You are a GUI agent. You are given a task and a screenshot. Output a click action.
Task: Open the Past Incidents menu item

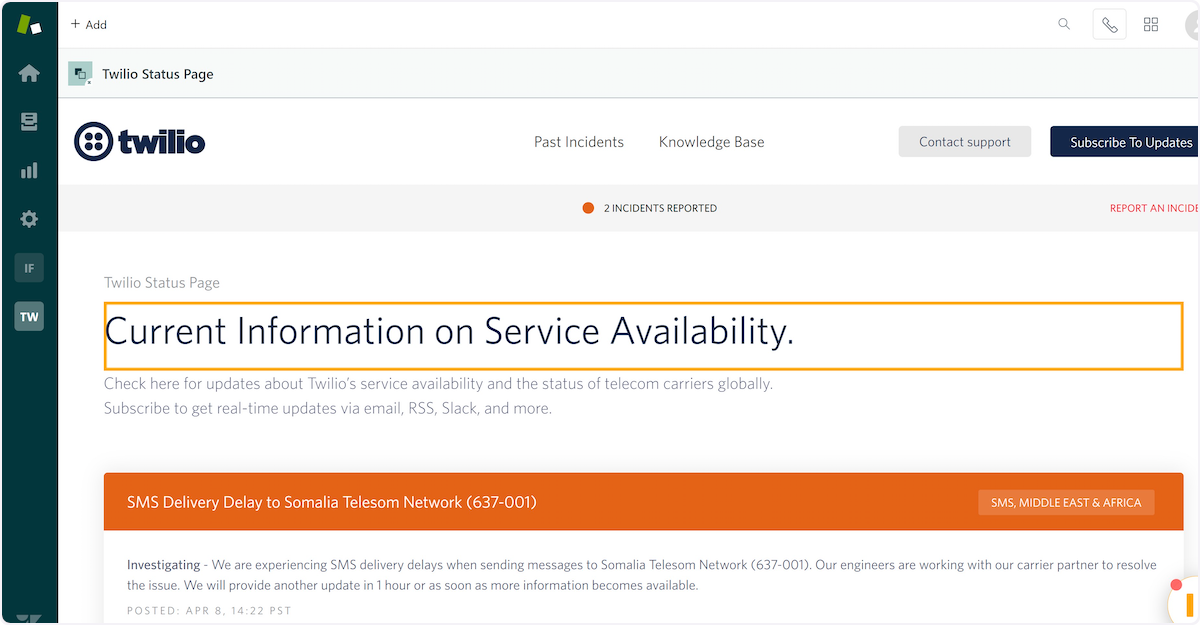(579, 142)
